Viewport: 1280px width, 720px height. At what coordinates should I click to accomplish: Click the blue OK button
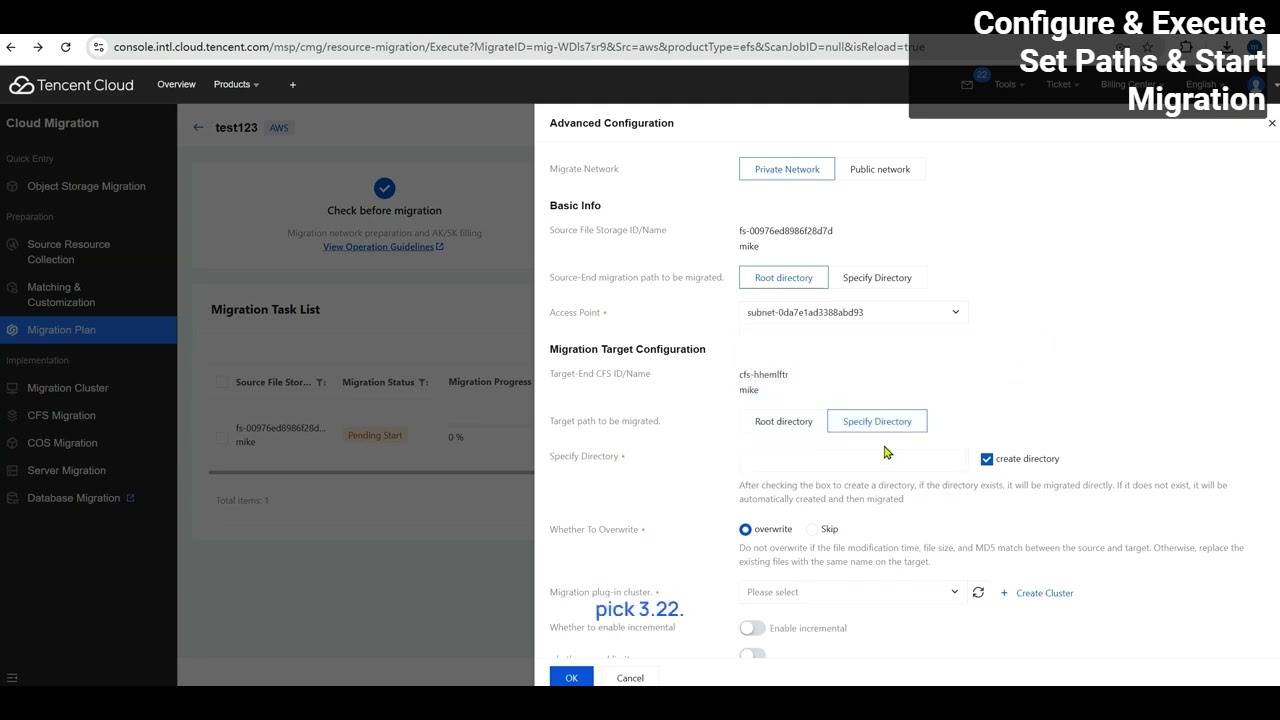pyautogui.click(x=571, y=678)
